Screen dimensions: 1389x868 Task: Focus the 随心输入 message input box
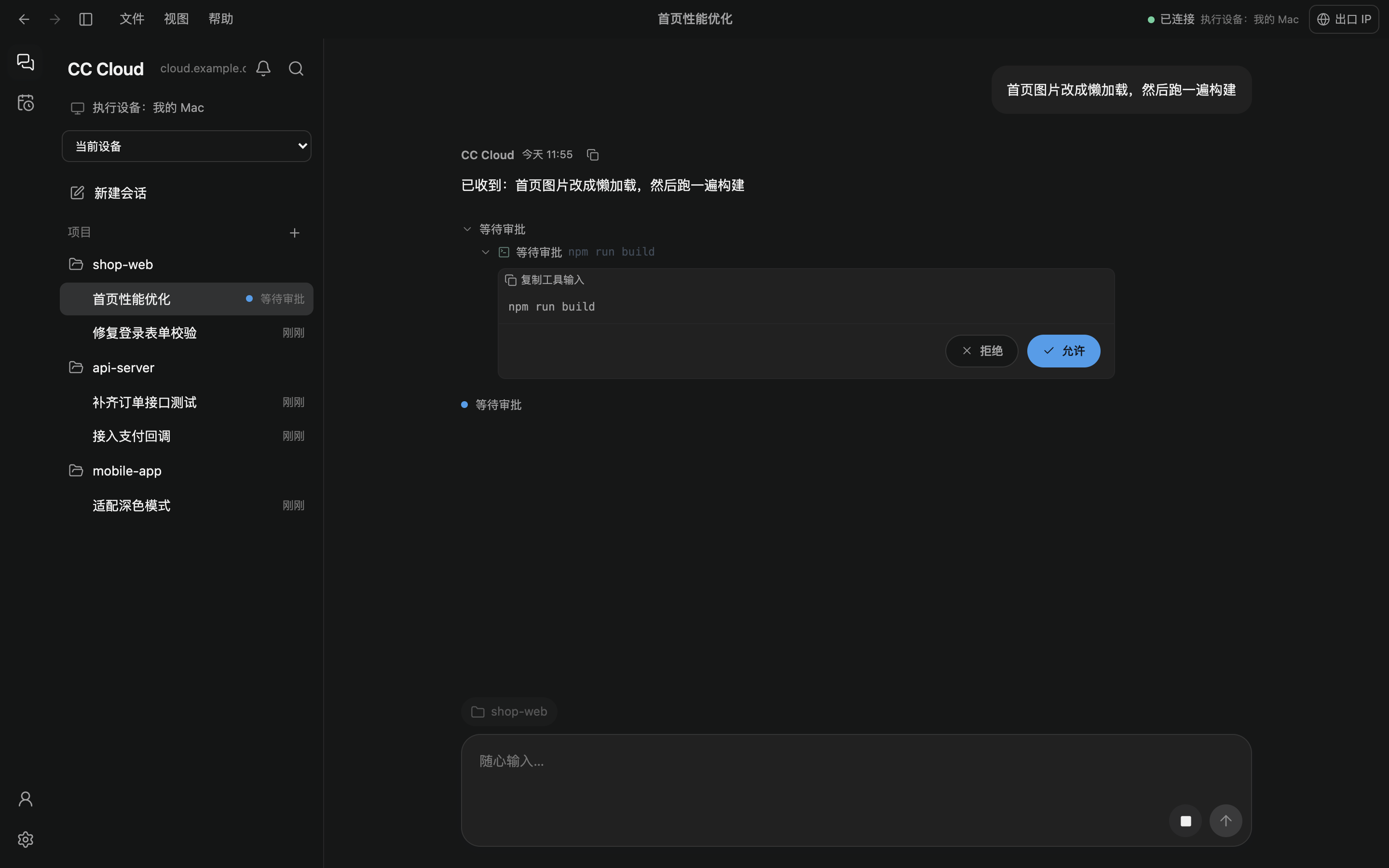(857, 790)
